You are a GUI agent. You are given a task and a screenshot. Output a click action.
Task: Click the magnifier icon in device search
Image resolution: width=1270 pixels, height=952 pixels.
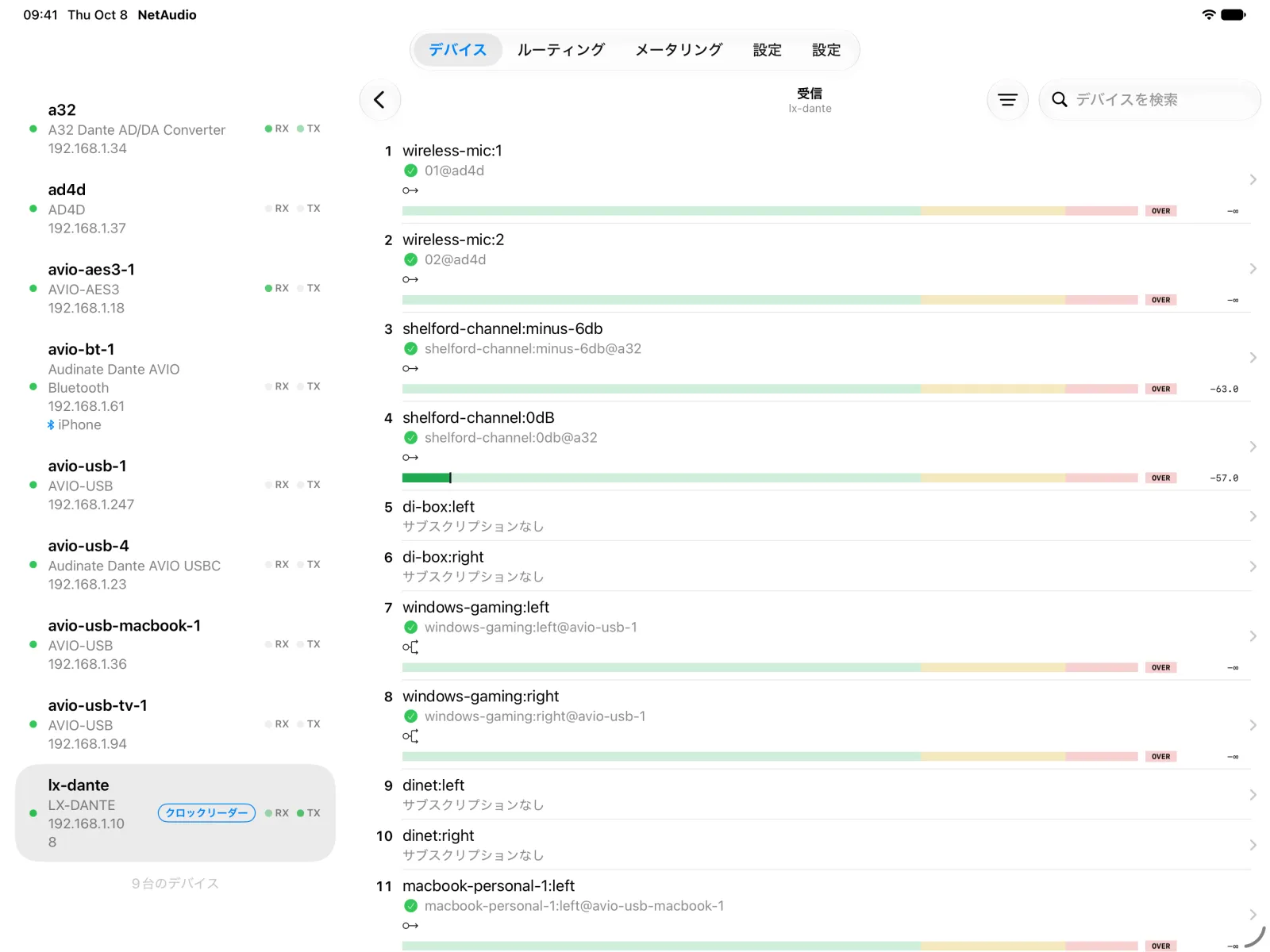[x=1059, y=100]
